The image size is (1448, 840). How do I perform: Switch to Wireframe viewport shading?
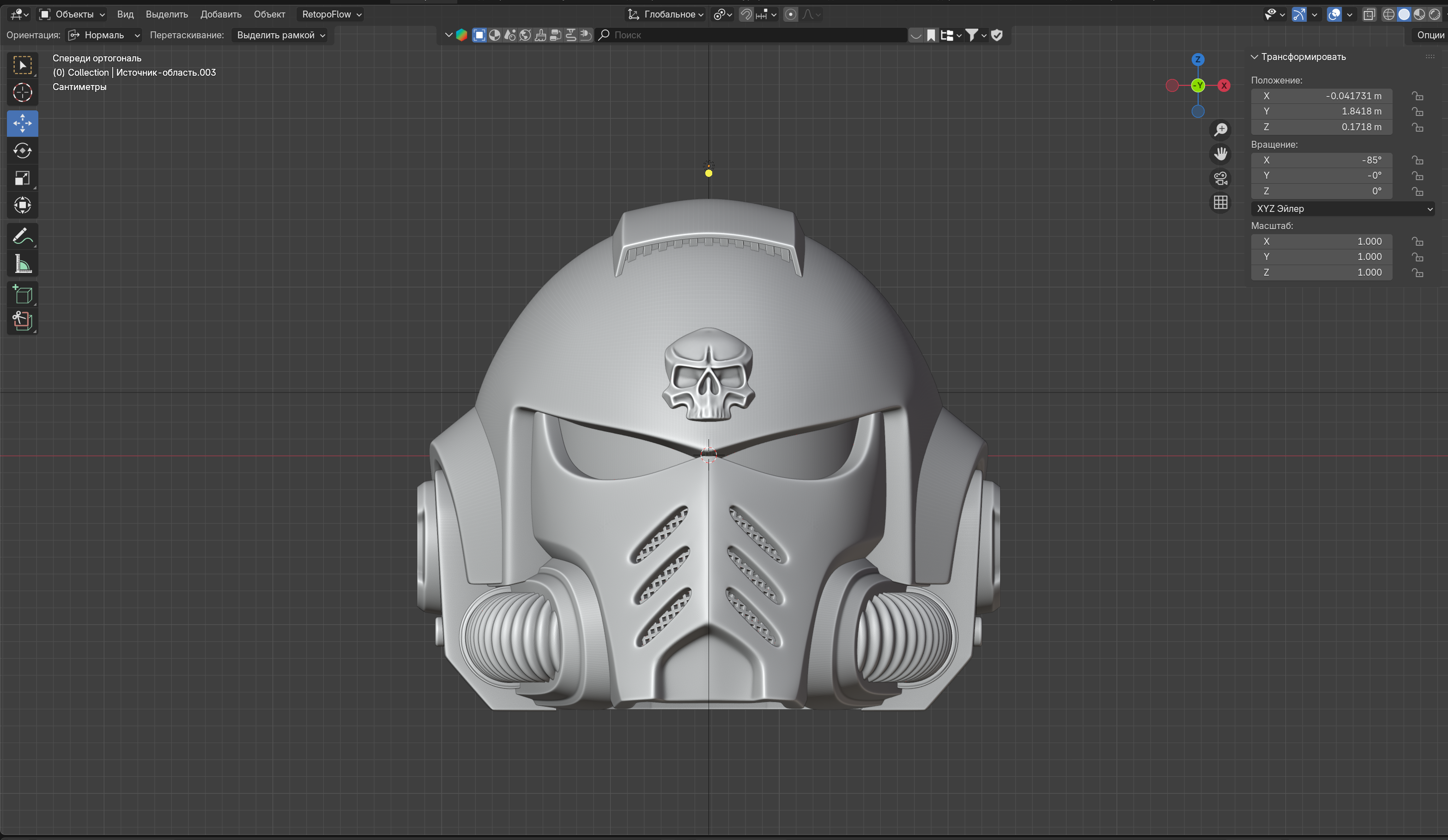(1389, 14)
